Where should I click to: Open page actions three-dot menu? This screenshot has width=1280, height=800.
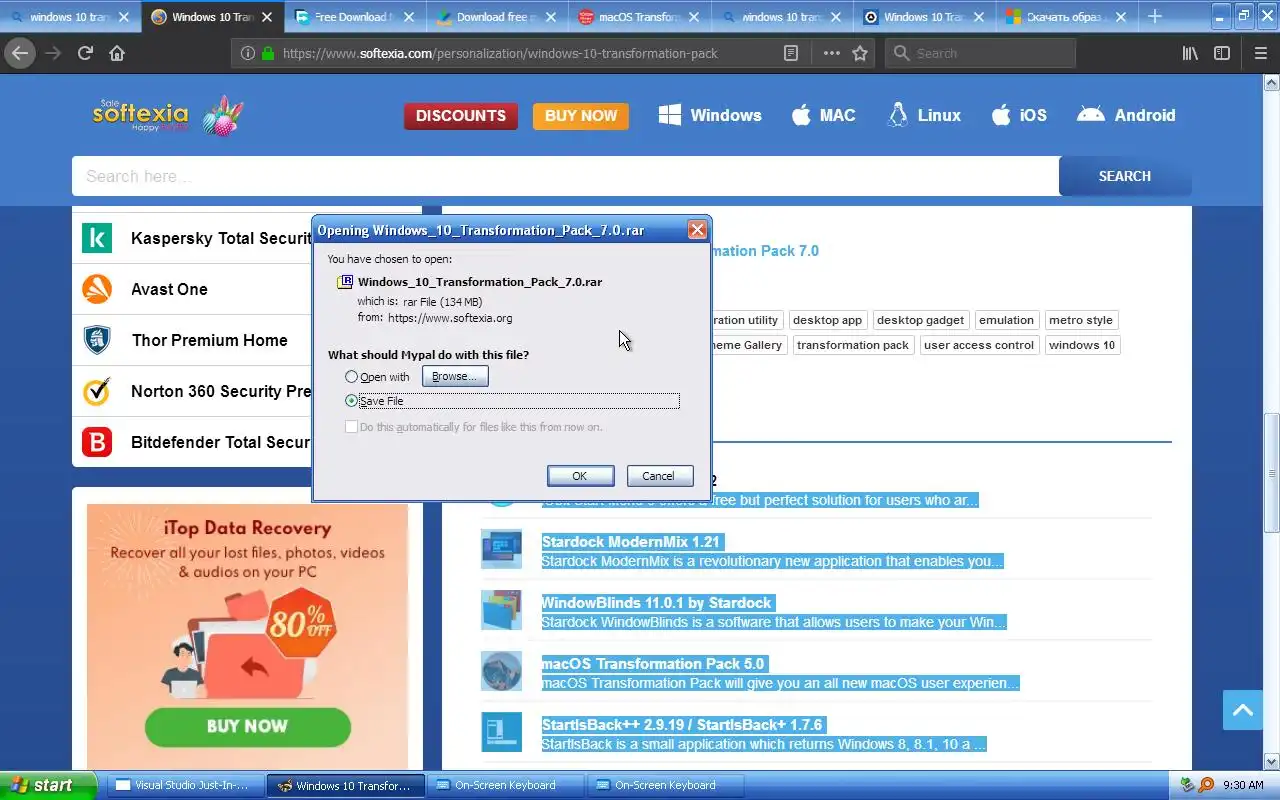(x=832, y=53)
